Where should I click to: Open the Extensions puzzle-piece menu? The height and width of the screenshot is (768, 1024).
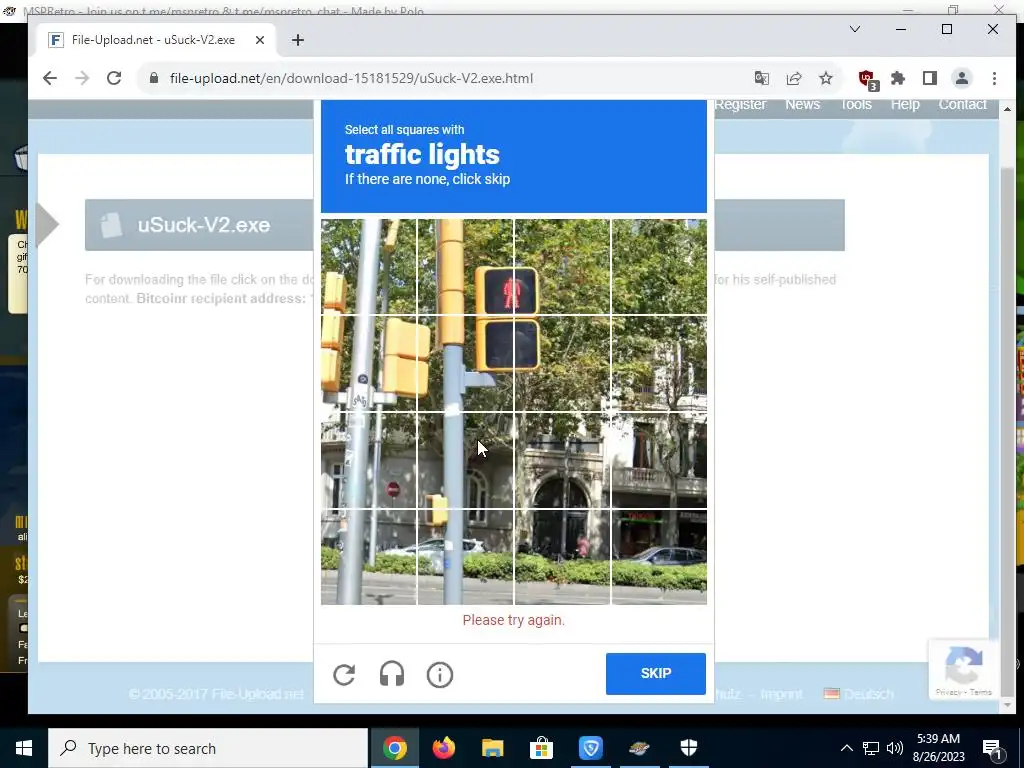pos(898,78)
